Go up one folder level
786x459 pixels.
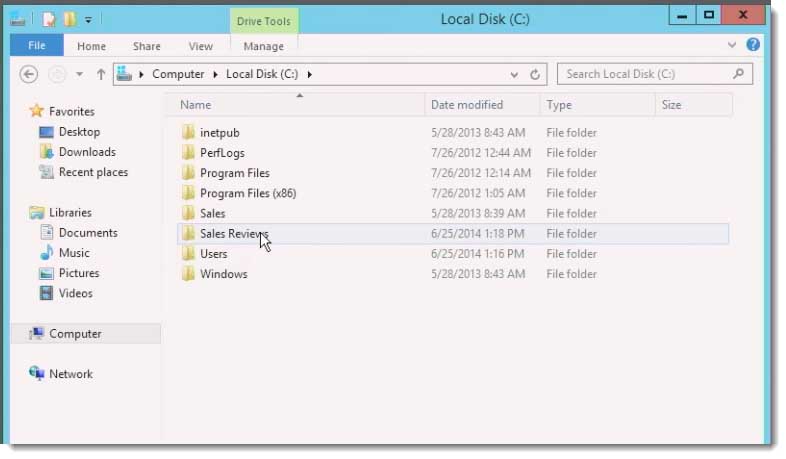coord(101,74)
